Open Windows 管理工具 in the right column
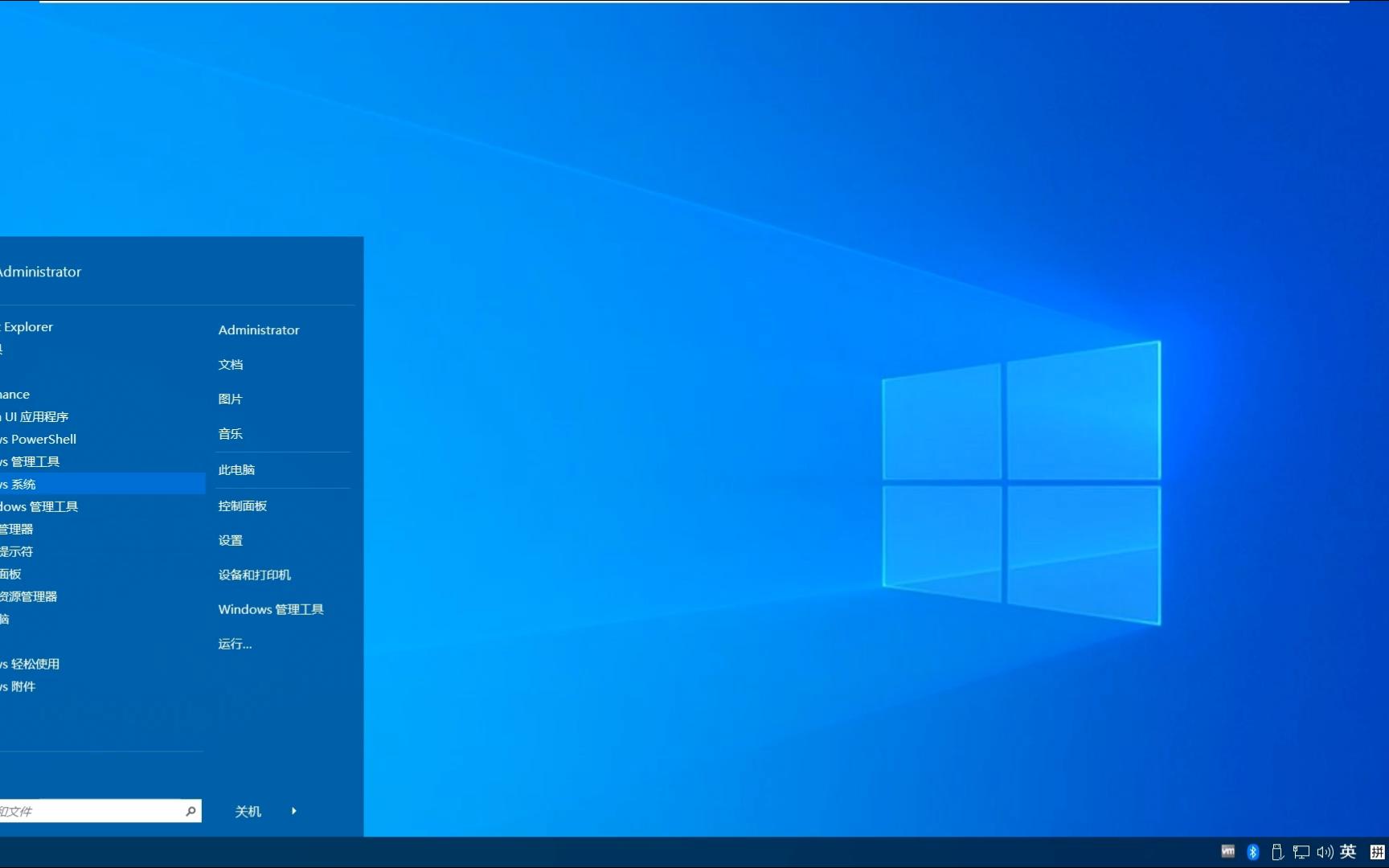Image resolution: width=1389 pixels, height=868 pixels. (x=271, y=610)
